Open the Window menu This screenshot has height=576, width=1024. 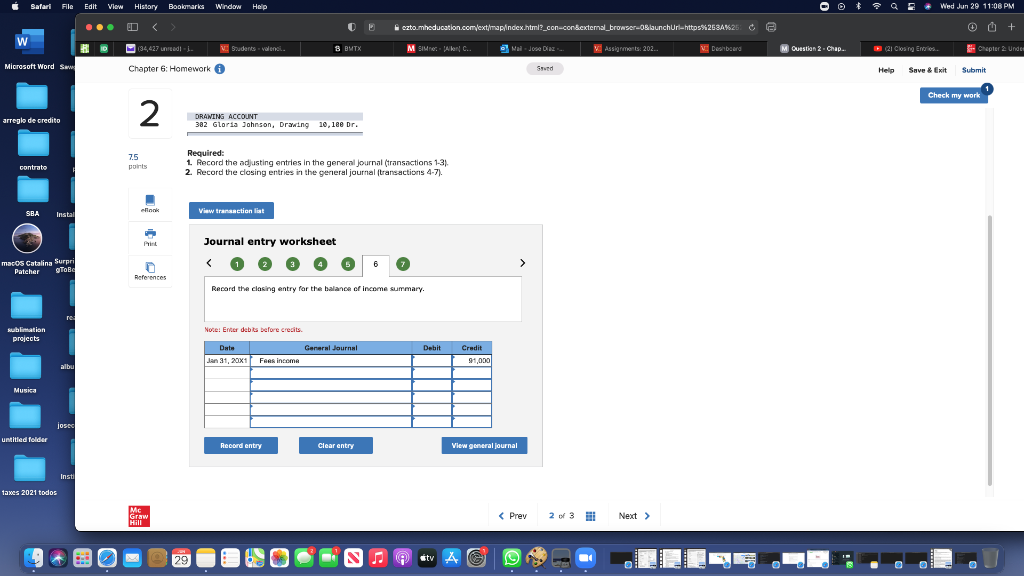[x=228, y=7]
